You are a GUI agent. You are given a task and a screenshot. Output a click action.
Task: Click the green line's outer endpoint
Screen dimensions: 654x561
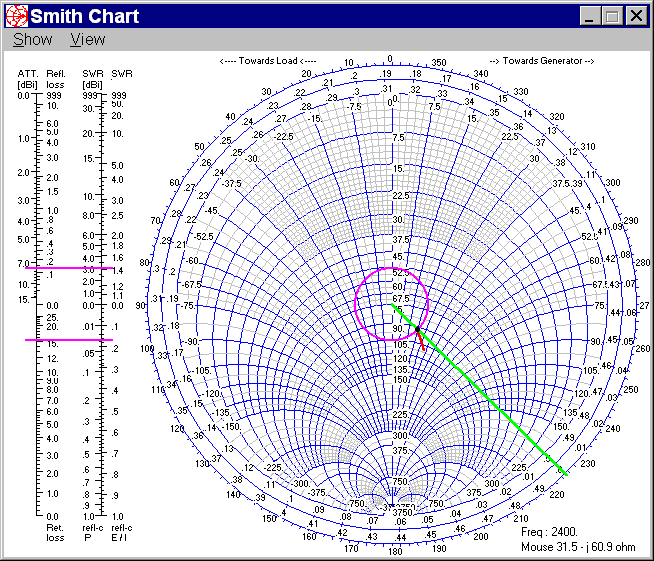click(566, 474)
